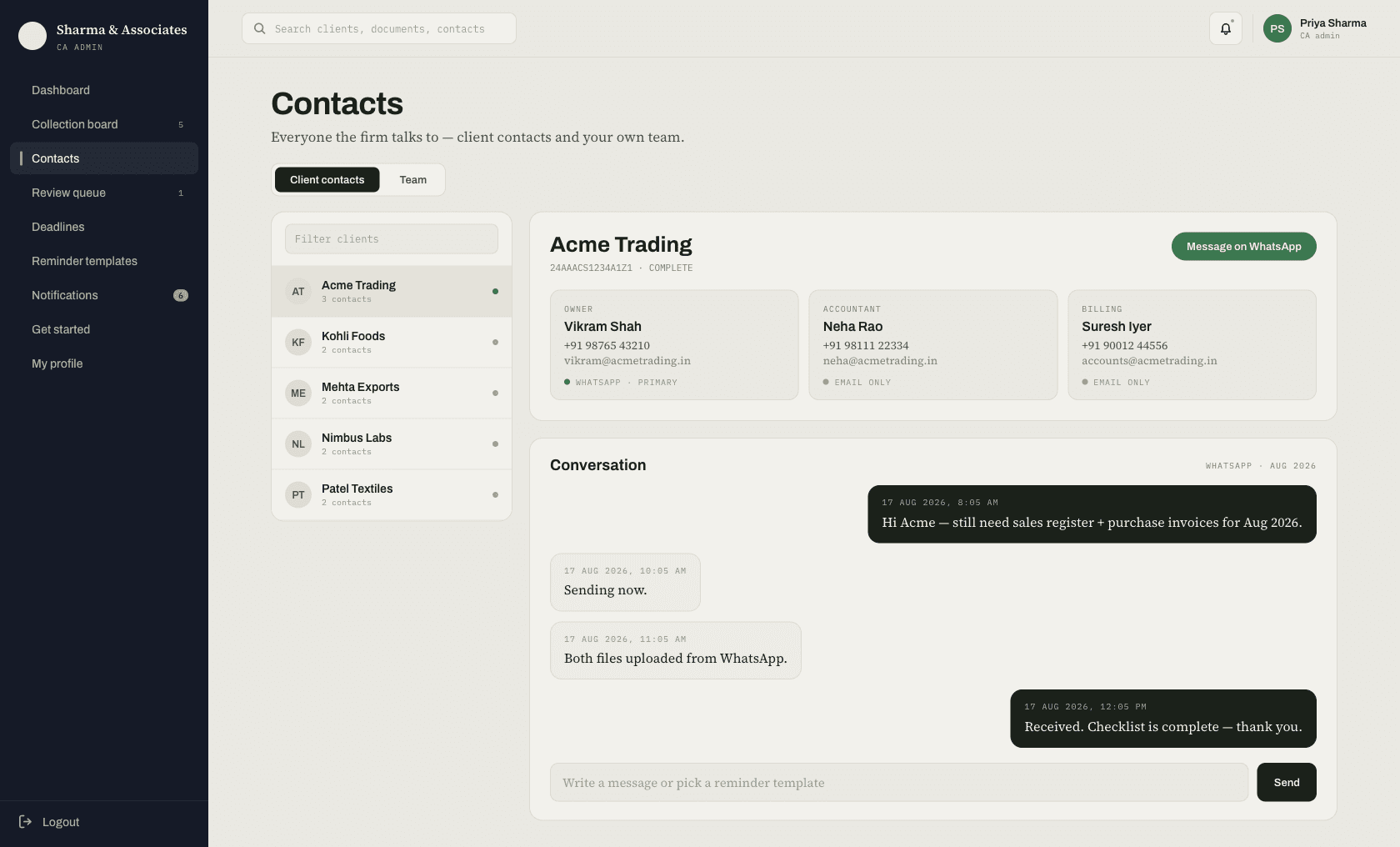The image size is (1400, 847).
Task: Select the AT avatar for Acme Trading
Action: click(298, 292)
